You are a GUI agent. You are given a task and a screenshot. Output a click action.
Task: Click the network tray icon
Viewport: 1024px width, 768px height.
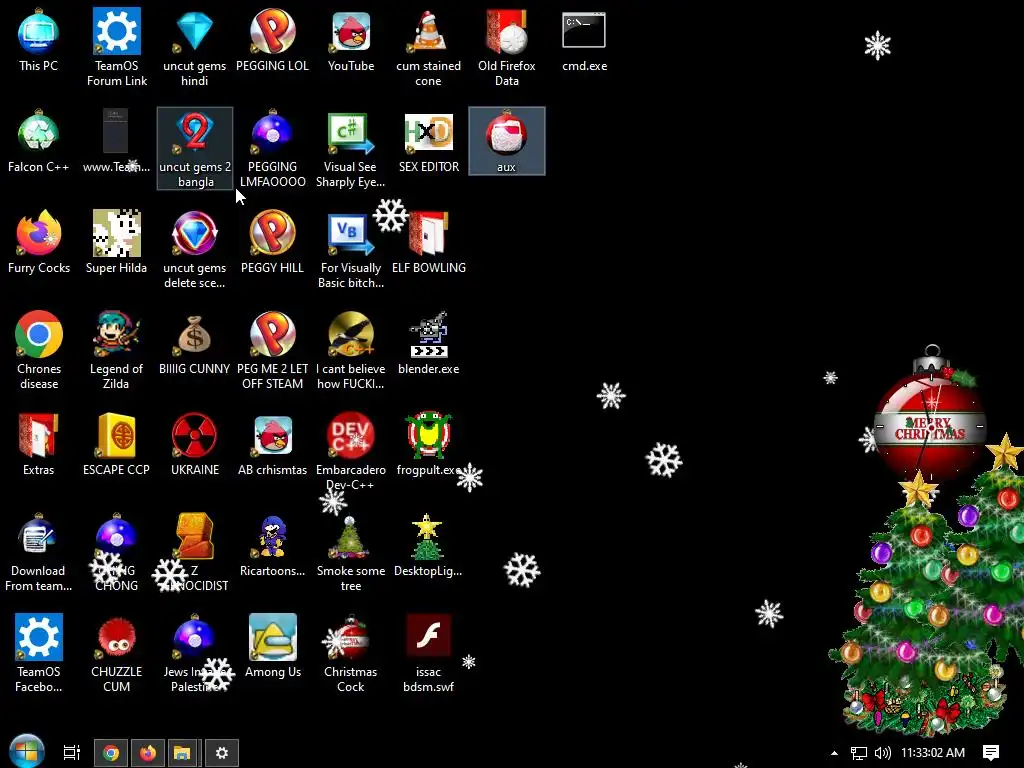(x=859, y=753)
